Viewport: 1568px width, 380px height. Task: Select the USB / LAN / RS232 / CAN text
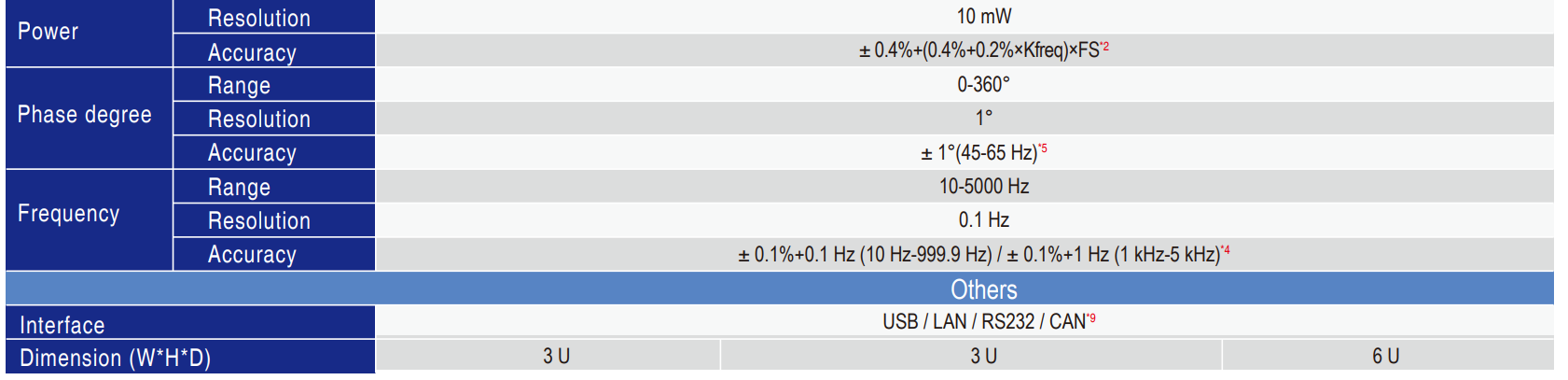(x=983, y=322)
